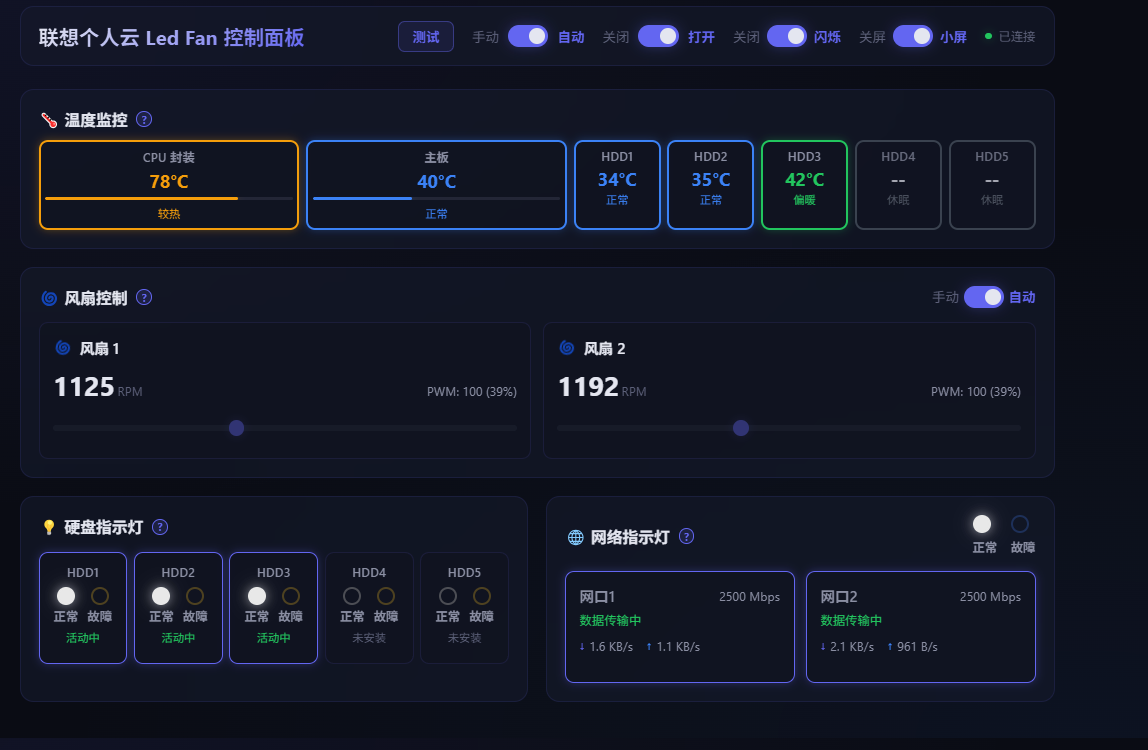
Task: Open the help icon next to 温度监控
Action: pos(144,119)
